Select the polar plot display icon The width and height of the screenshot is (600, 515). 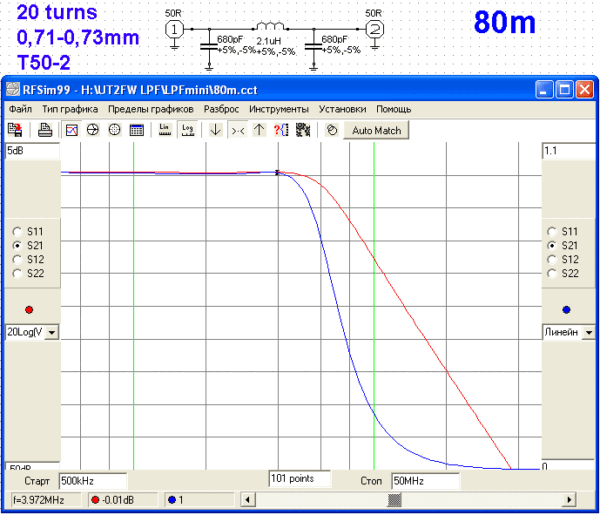(x=114, y=130)
